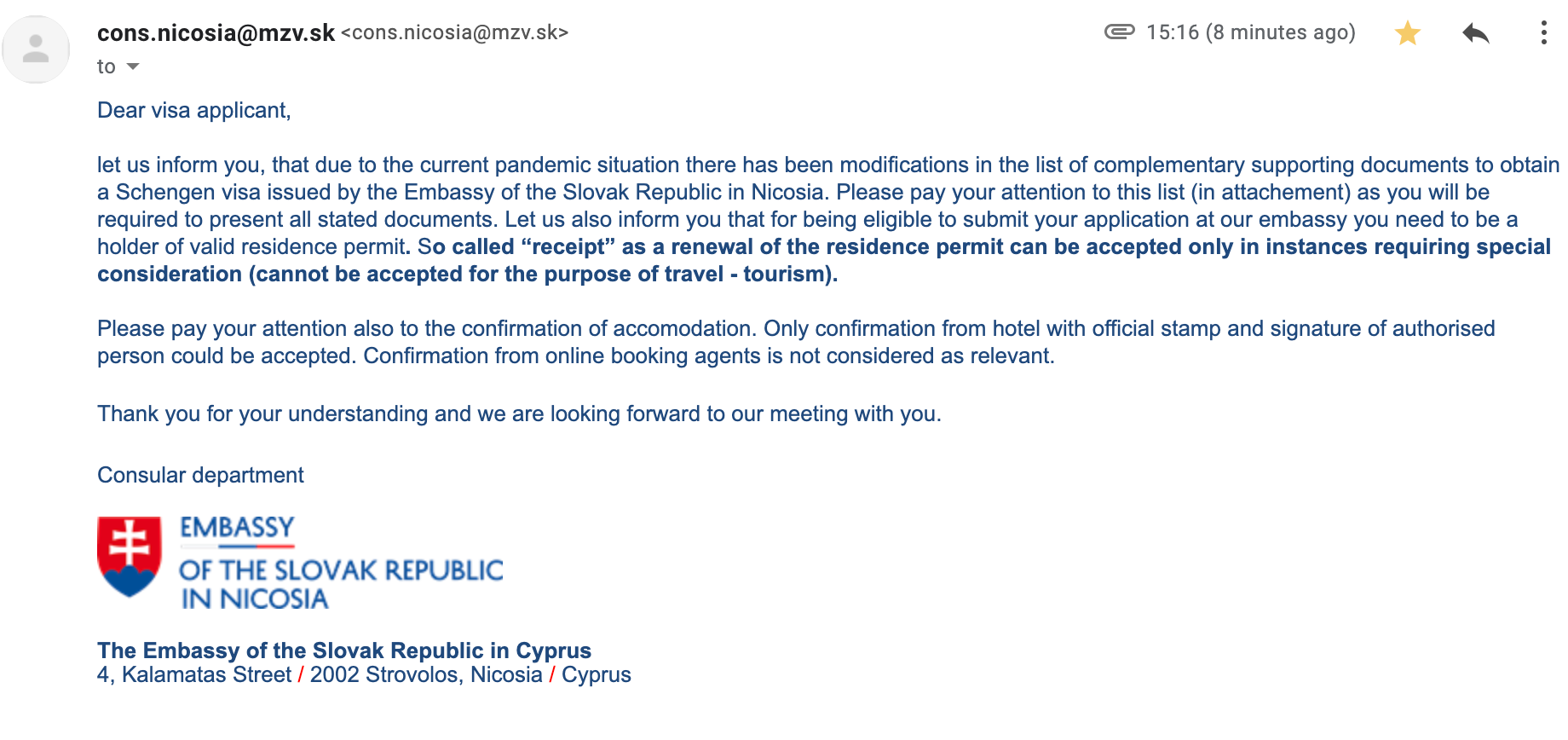
Task: Star this email from cons.nicosia@mzv.sk
Action: tap(1408, 33)
